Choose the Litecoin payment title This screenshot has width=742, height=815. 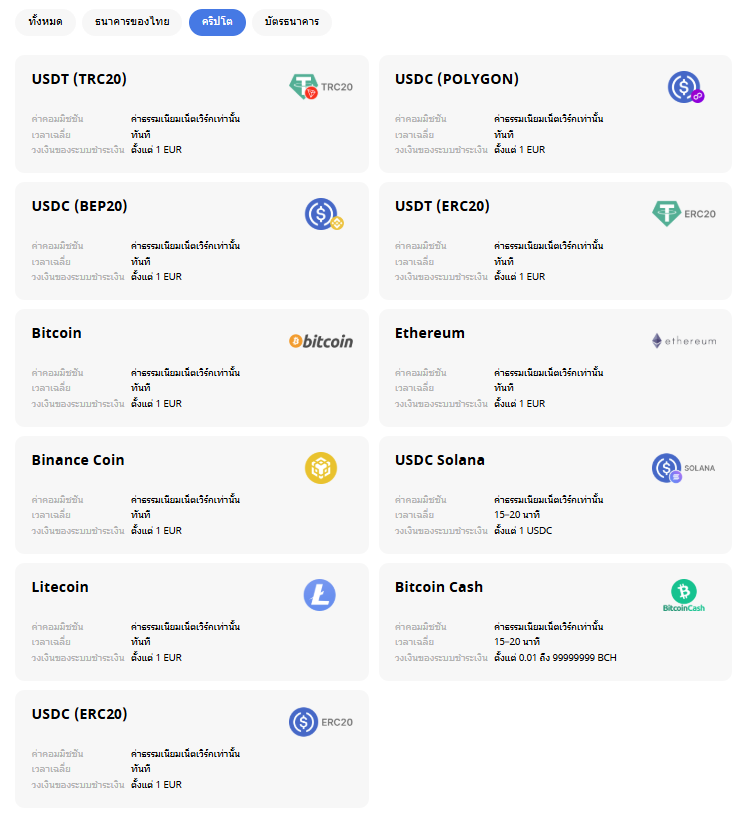[60, 587]
